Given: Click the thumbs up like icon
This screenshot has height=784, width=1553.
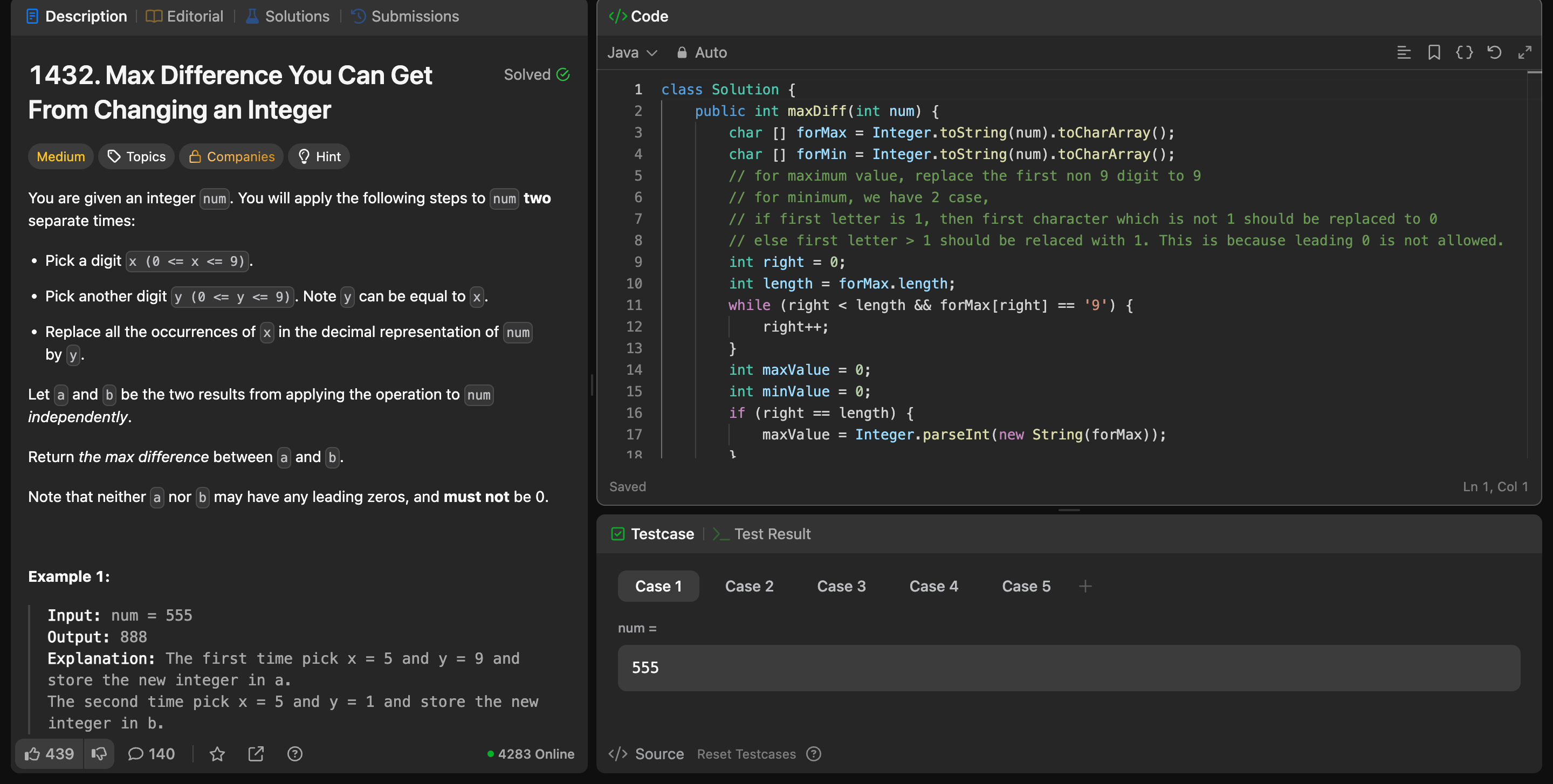Looking at the screenshot, I should coord(32,754).
